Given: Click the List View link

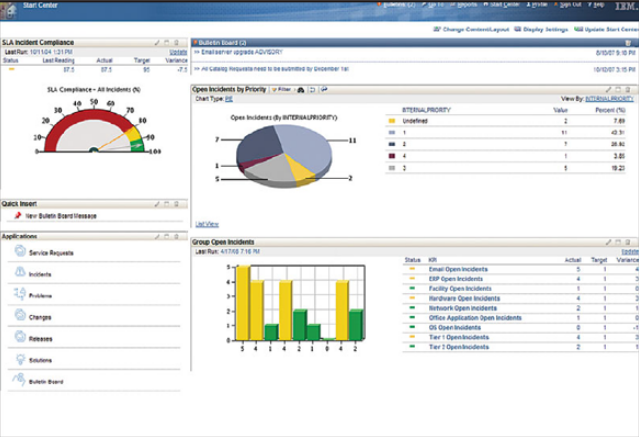Looking at the screenshot, I should 207,224.
